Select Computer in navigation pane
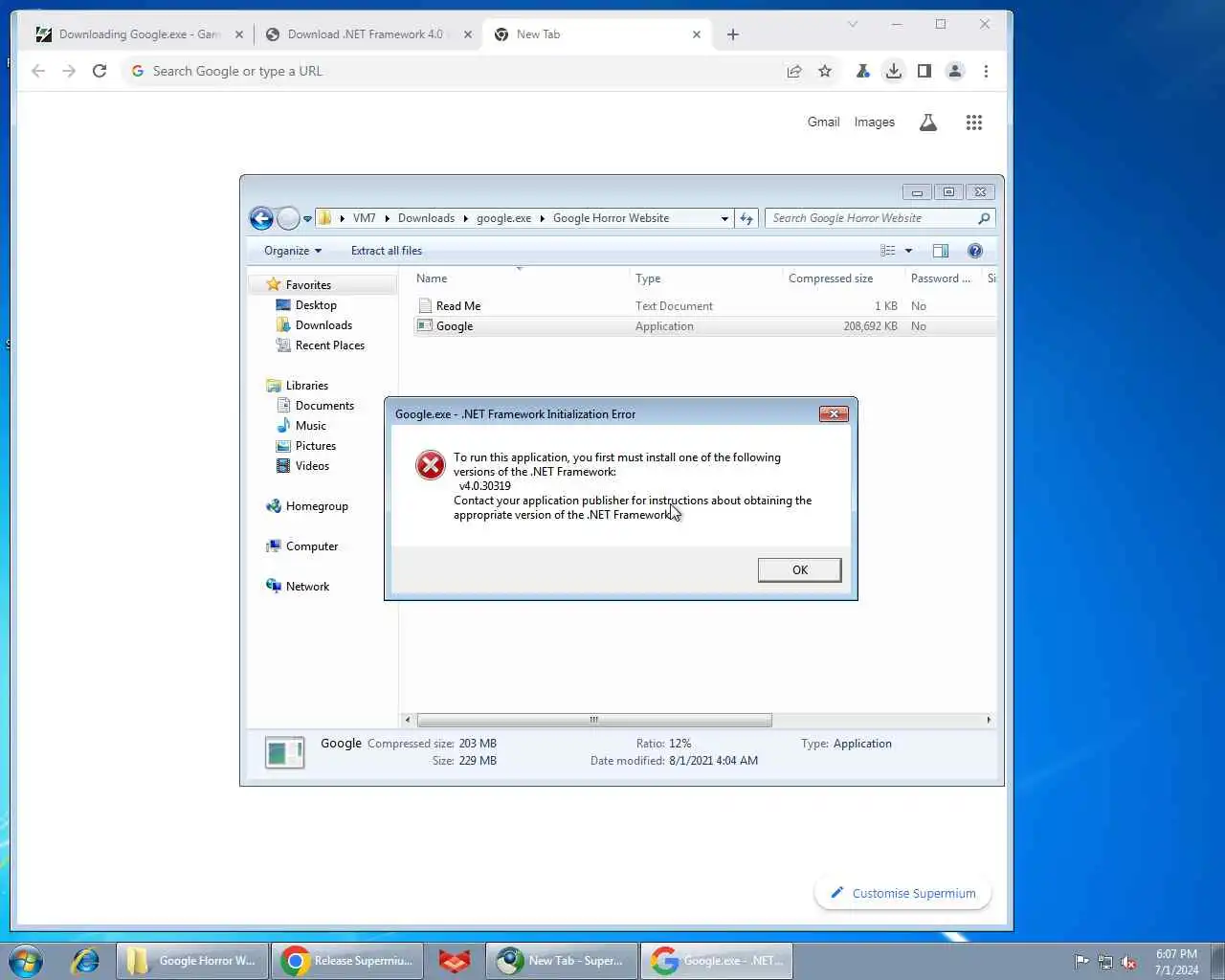The height and width of the screenshot is (980, 1225). click(312, 546)
